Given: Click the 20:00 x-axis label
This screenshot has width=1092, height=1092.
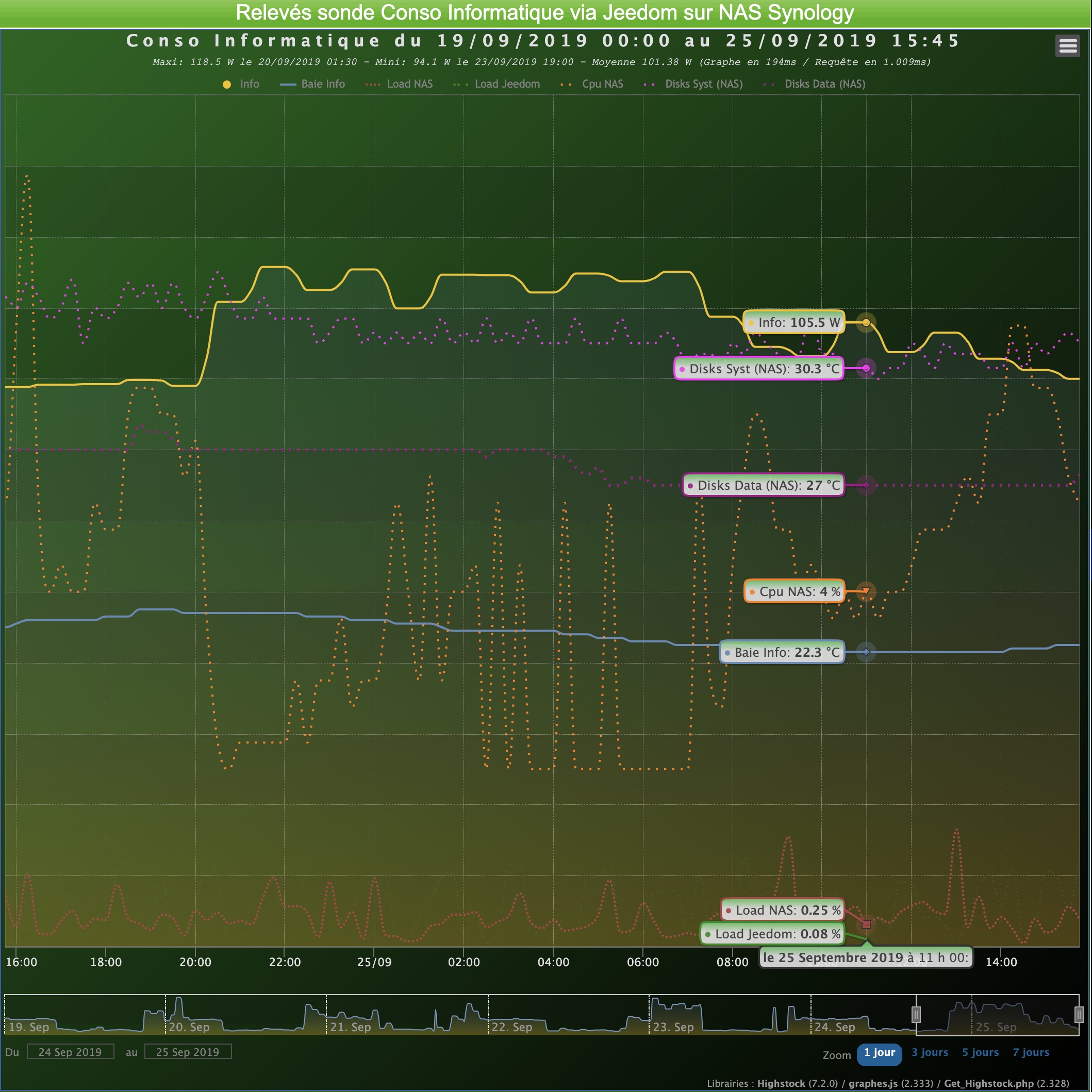Looking at the screenshot, I should point(195,962).
